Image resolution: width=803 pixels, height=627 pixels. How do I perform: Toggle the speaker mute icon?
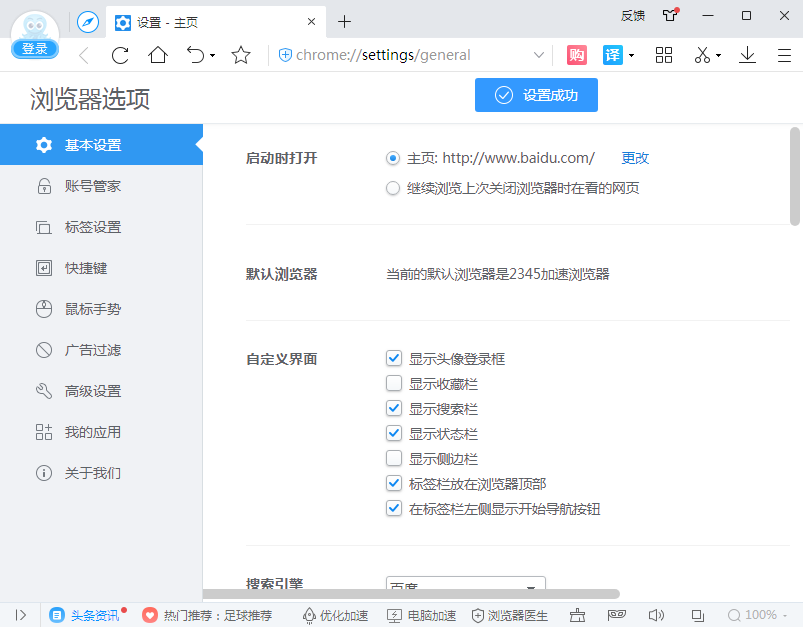pos(656,615)
